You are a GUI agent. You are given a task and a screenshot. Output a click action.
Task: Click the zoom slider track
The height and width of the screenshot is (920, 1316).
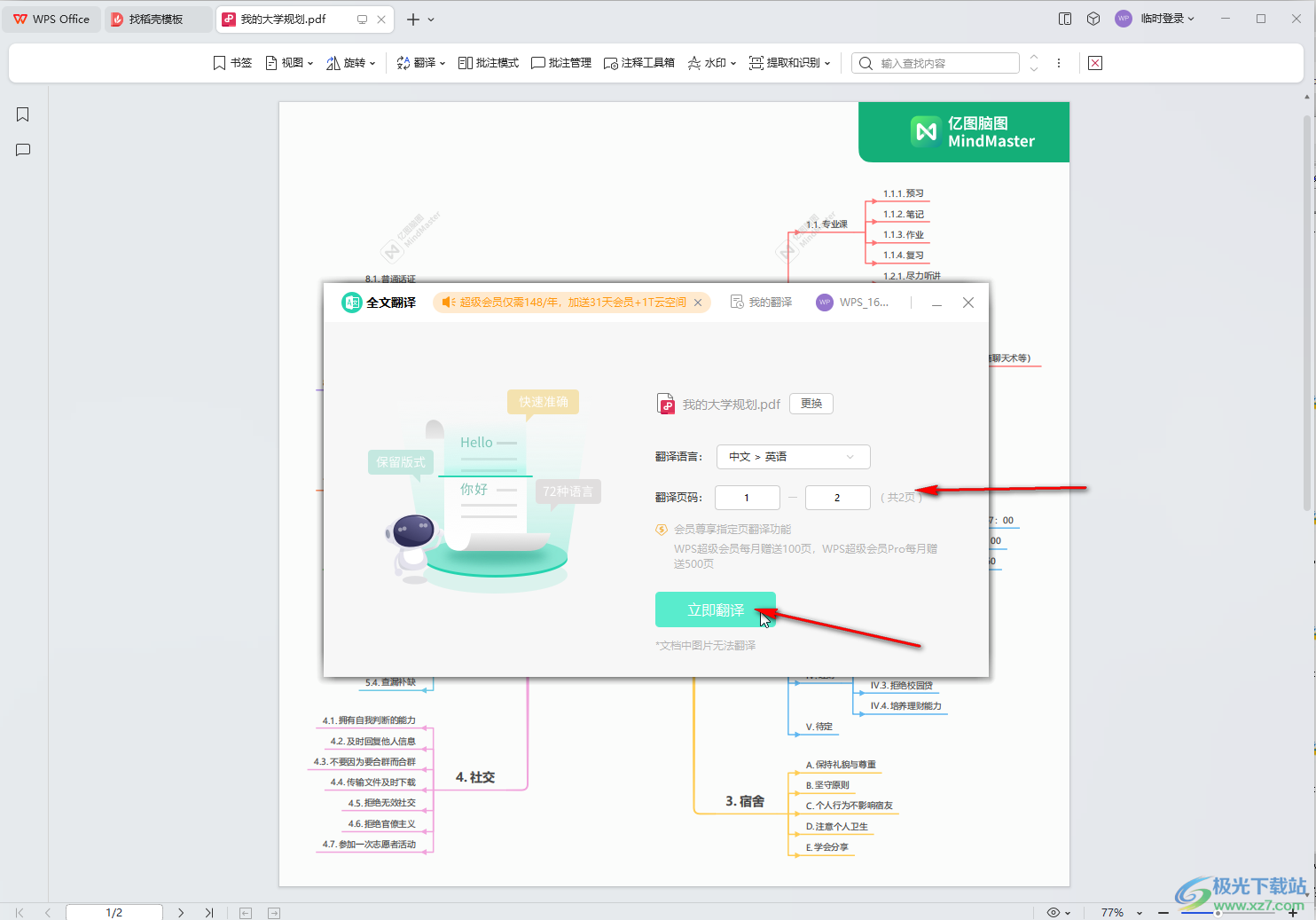1228,912
